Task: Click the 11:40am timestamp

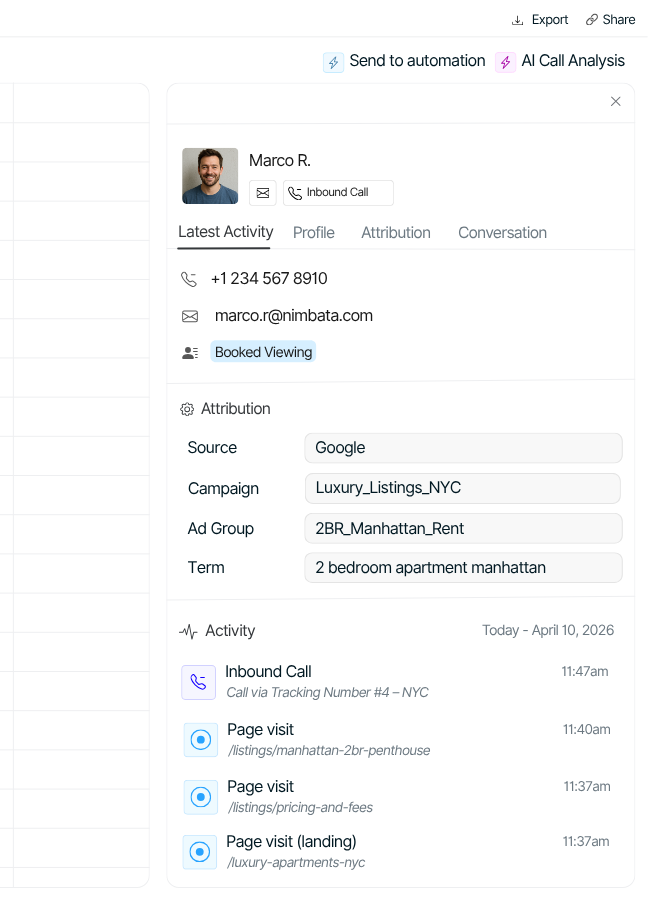Action: pyautogui.click(x=586, y=730)
